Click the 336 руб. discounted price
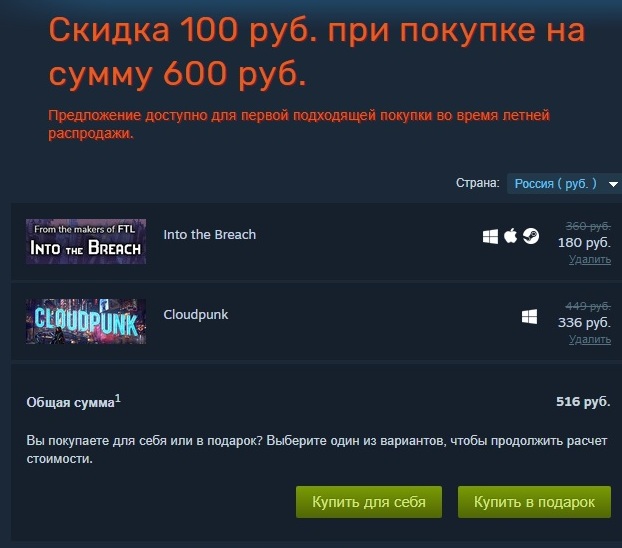622x548 pixels. 584,323
